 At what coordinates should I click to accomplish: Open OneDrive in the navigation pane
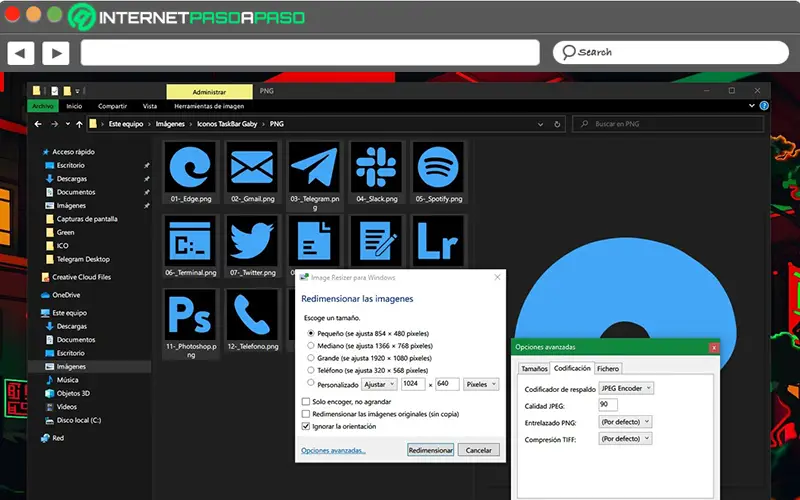[60, 295]
